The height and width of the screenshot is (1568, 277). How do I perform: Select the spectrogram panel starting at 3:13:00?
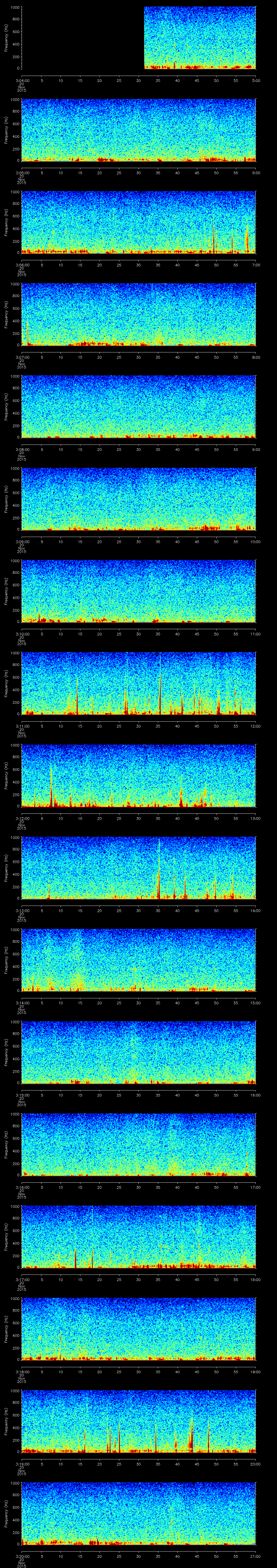[x=139, y=868]
